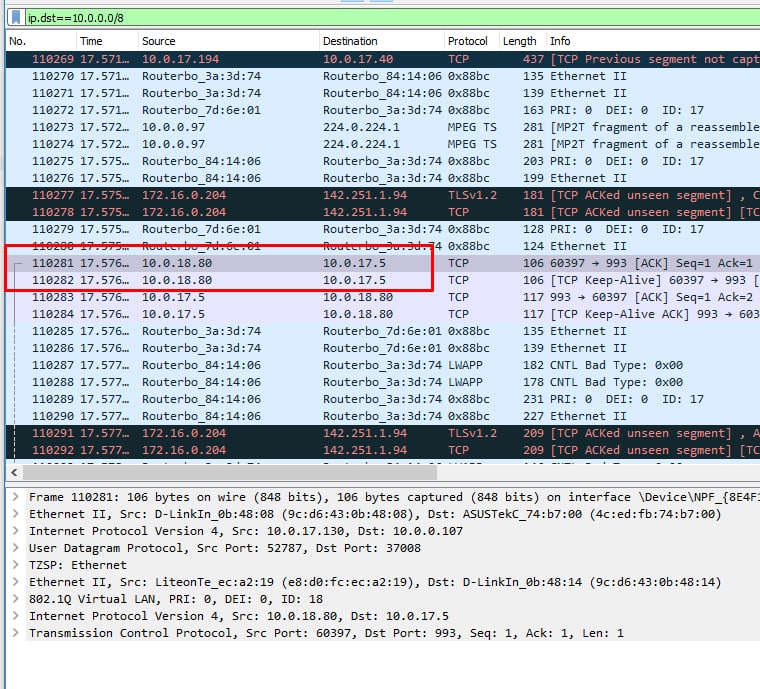Select TCP packet 110278 to 142.251.1.94
Viewport: 760px width, 689px height.
point(383,212)
